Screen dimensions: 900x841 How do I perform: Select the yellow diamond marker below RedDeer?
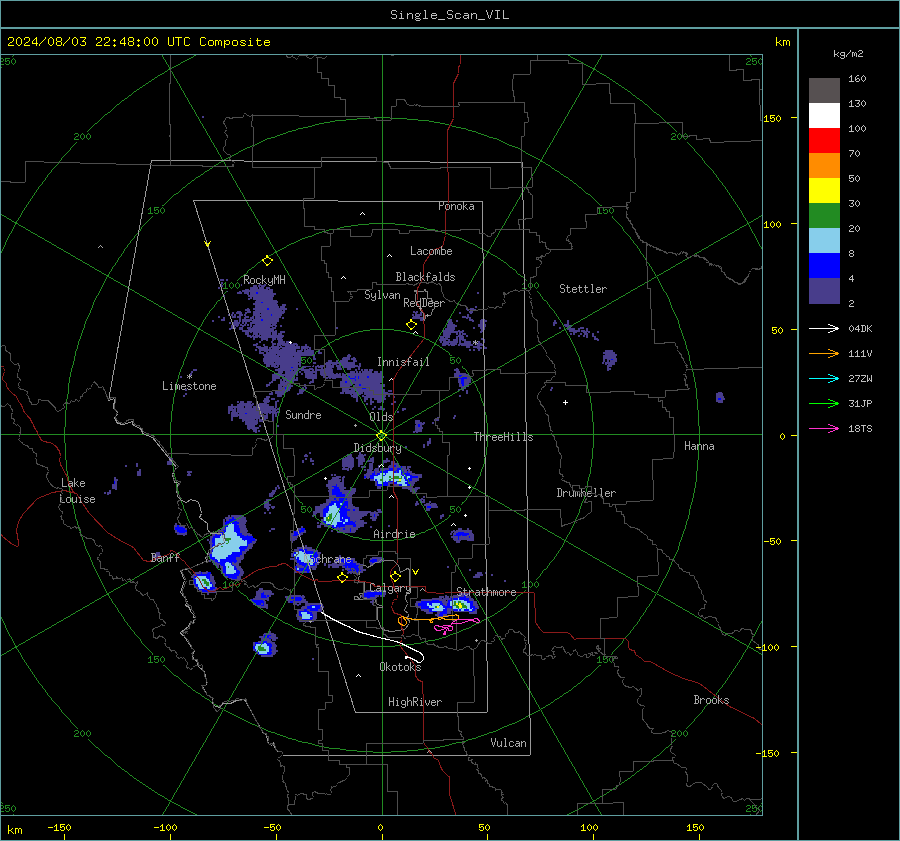coord(412,325)
